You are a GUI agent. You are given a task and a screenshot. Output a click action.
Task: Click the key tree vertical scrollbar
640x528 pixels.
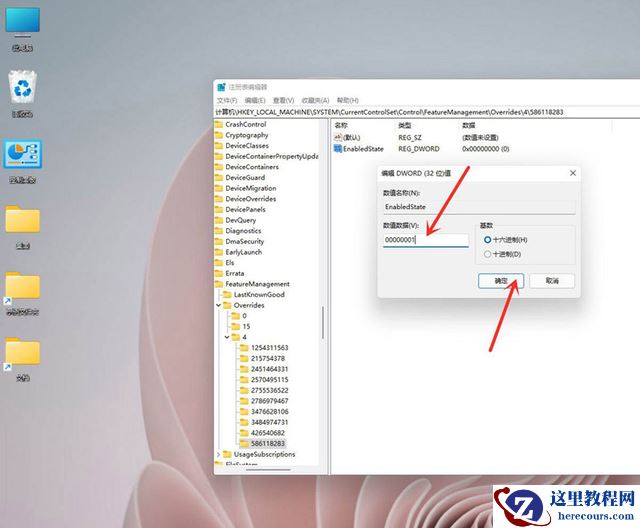323,322
